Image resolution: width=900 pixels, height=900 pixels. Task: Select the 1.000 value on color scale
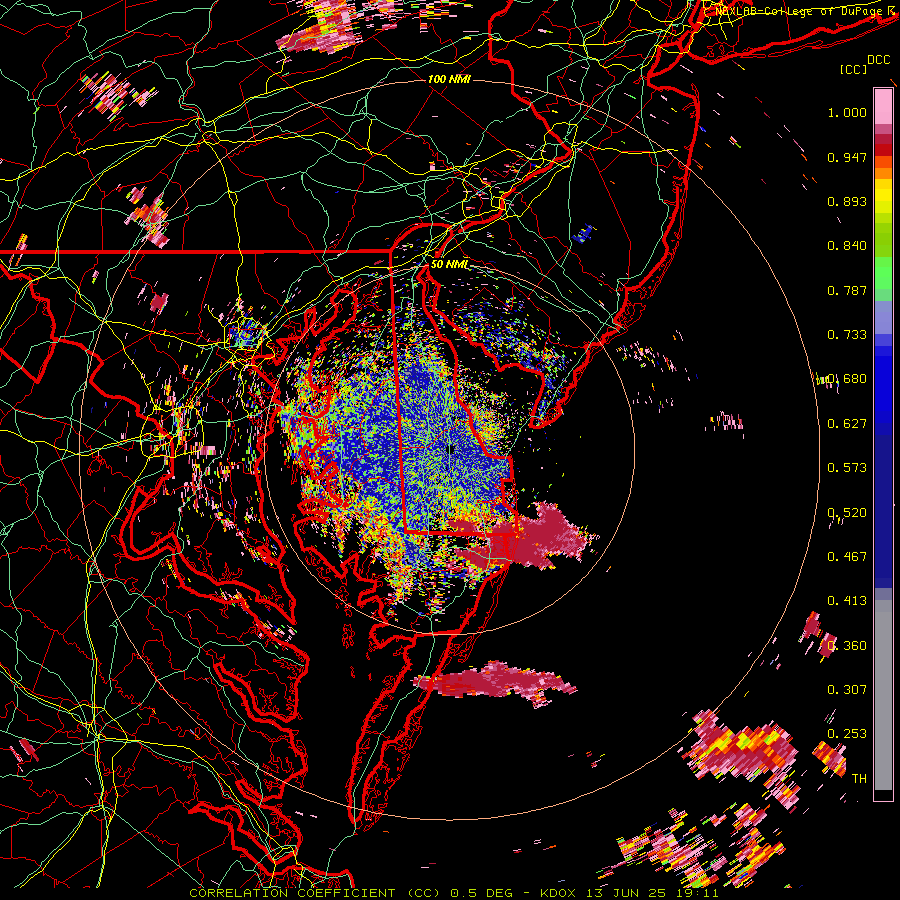pos(847,112)
